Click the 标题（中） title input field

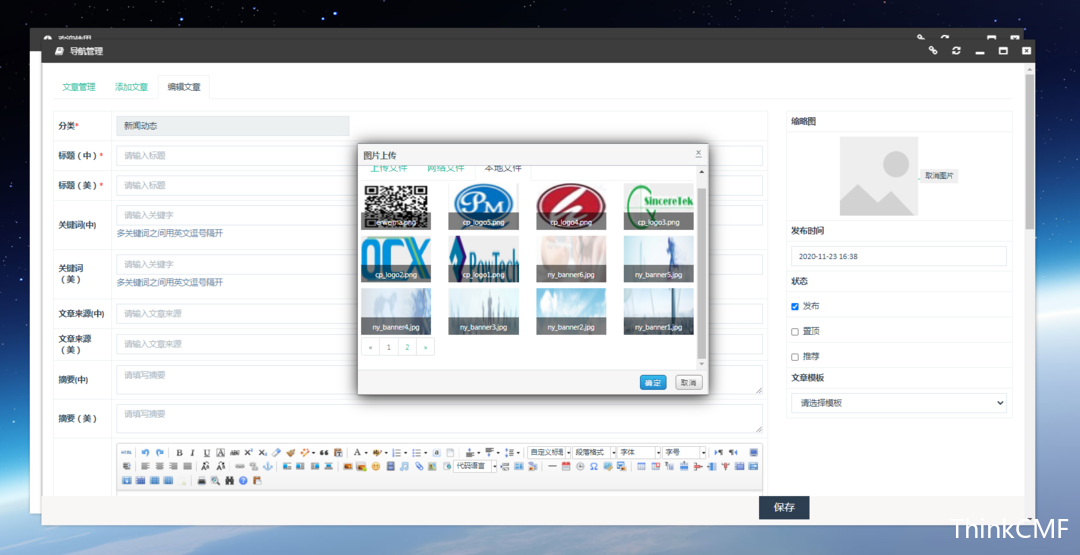(x=439, y=156)
